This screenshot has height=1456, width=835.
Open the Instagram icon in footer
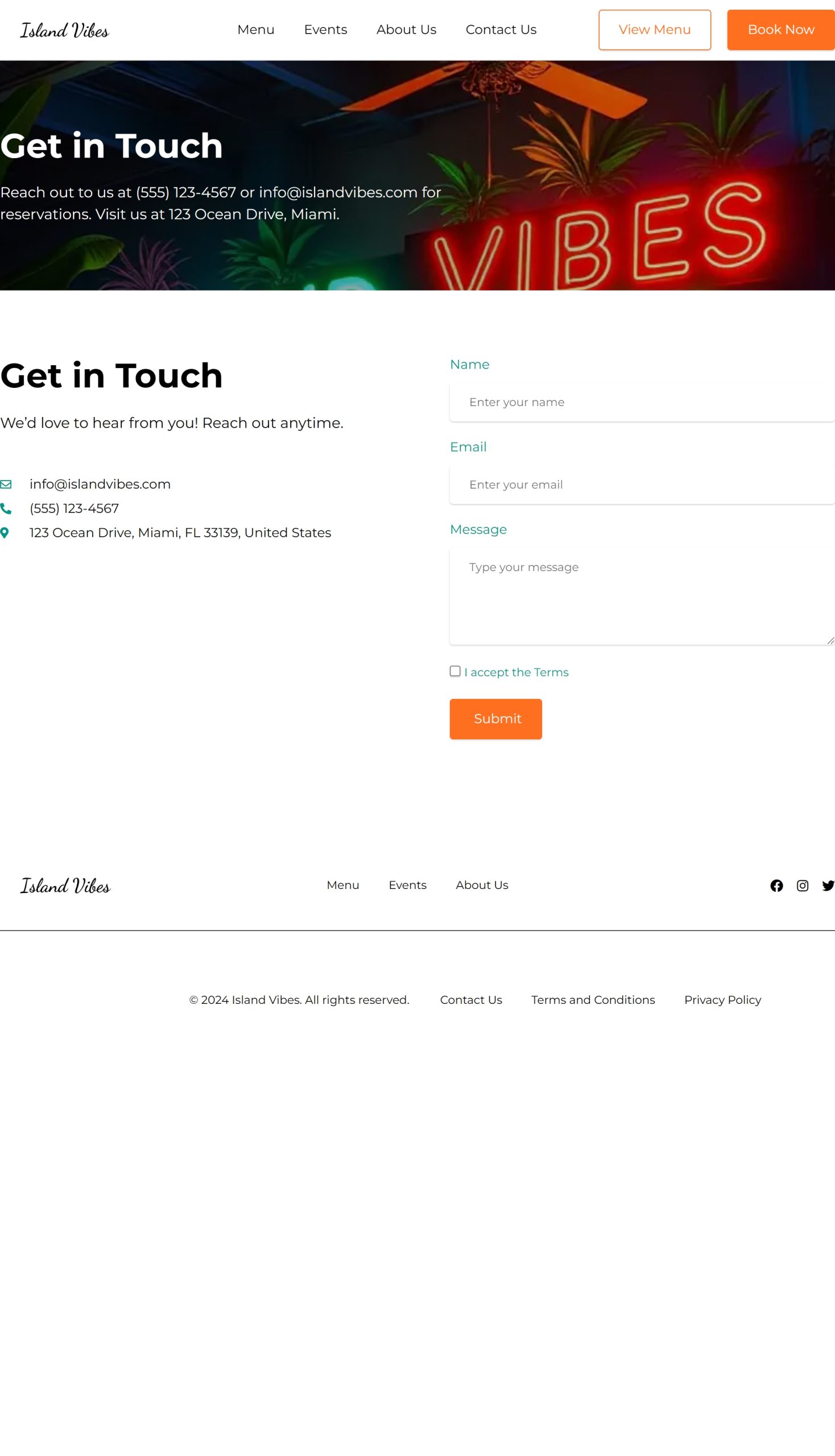coord(803,886)
